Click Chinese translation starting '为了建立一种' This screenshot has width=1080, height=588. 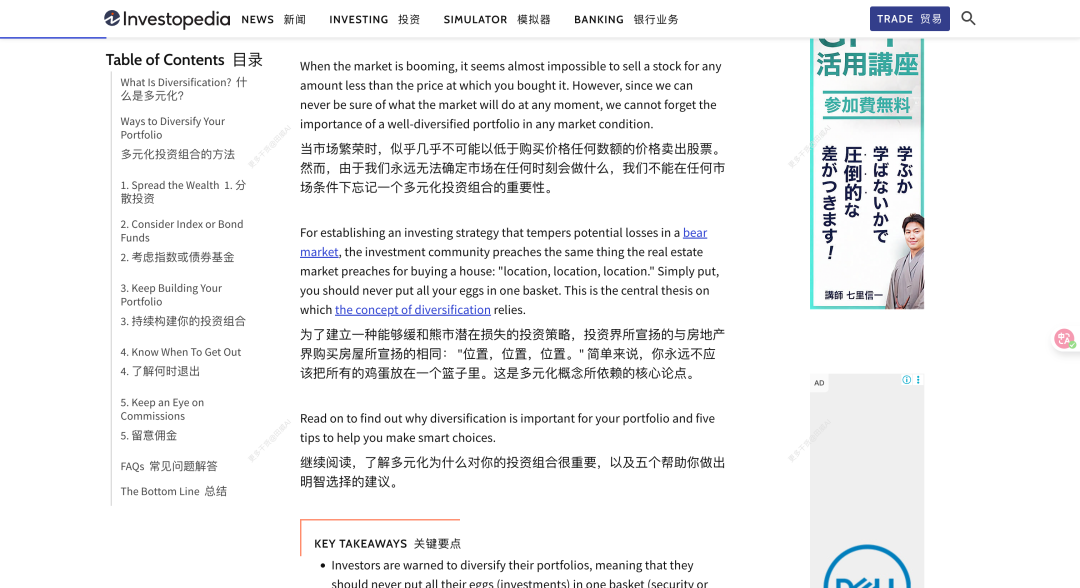[x=512, y=354]
